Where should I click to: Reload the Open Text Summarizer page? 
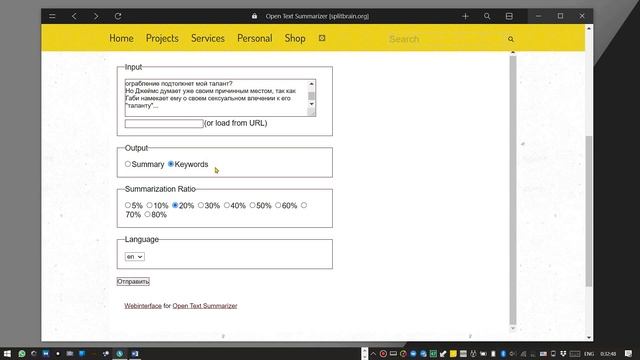tap(118, 16)
